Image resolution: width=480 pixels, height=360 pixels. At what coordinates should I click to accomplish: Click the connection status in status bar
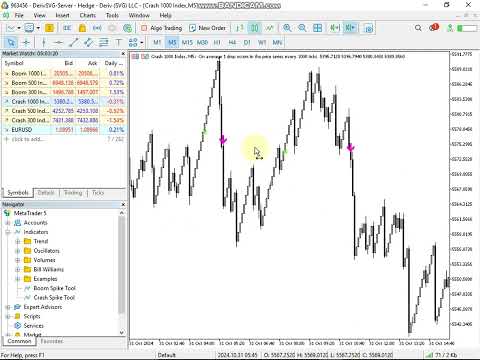pos(441,355)
